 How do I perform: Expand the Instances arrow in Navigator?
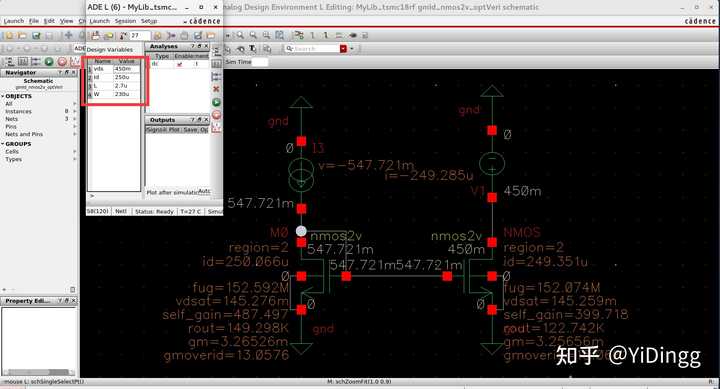click(74, 112)
